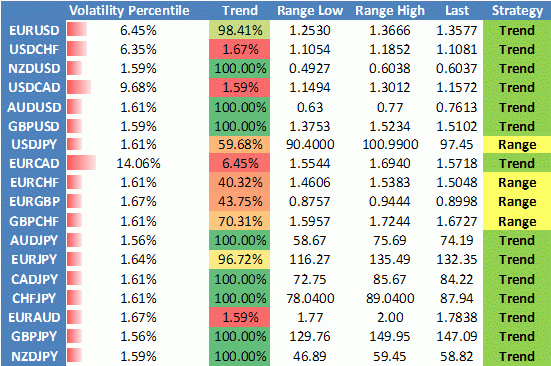
Task: Click the Strategy column header
Action: coord(517,11)
